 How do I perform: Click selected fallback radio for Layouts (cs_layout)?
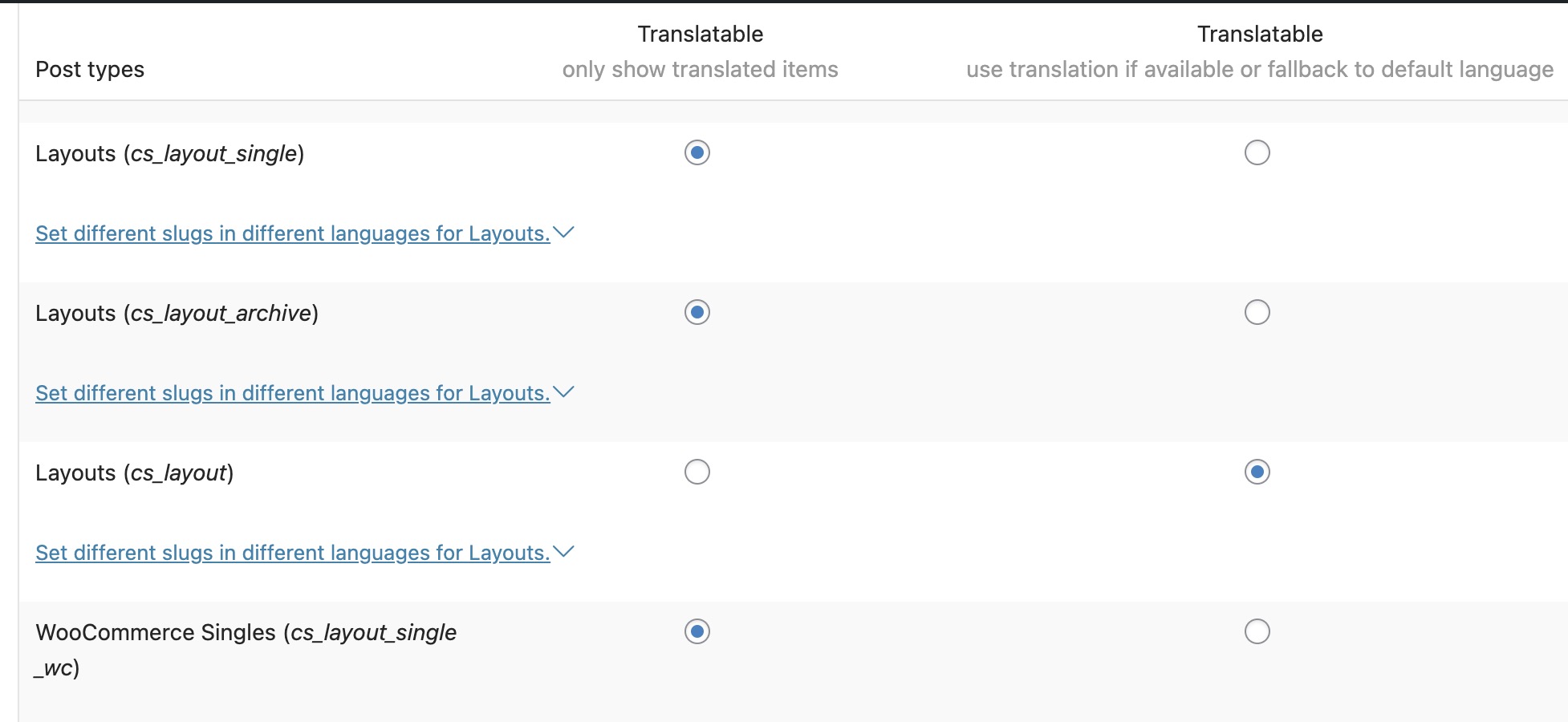[1257, 472]
